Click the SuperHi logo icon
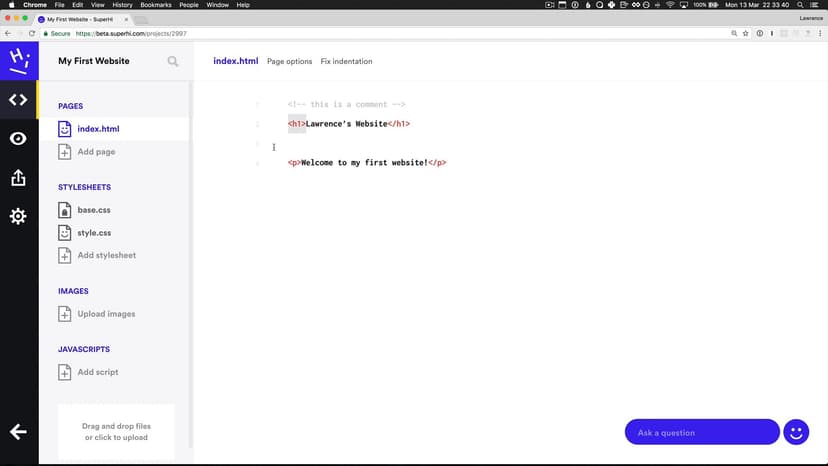 pos(18,60)
